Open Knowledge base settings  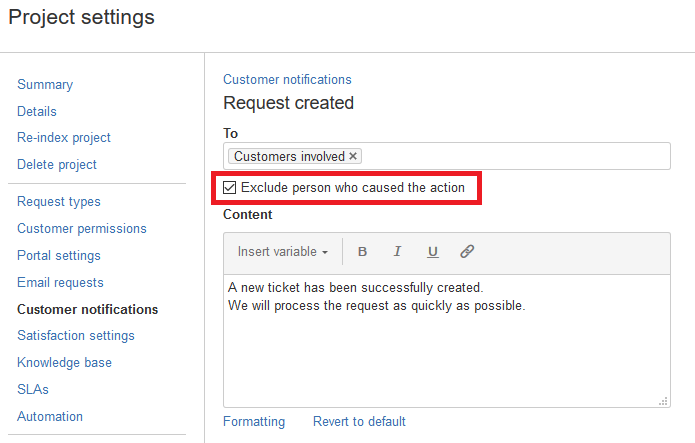pos(64,362)
